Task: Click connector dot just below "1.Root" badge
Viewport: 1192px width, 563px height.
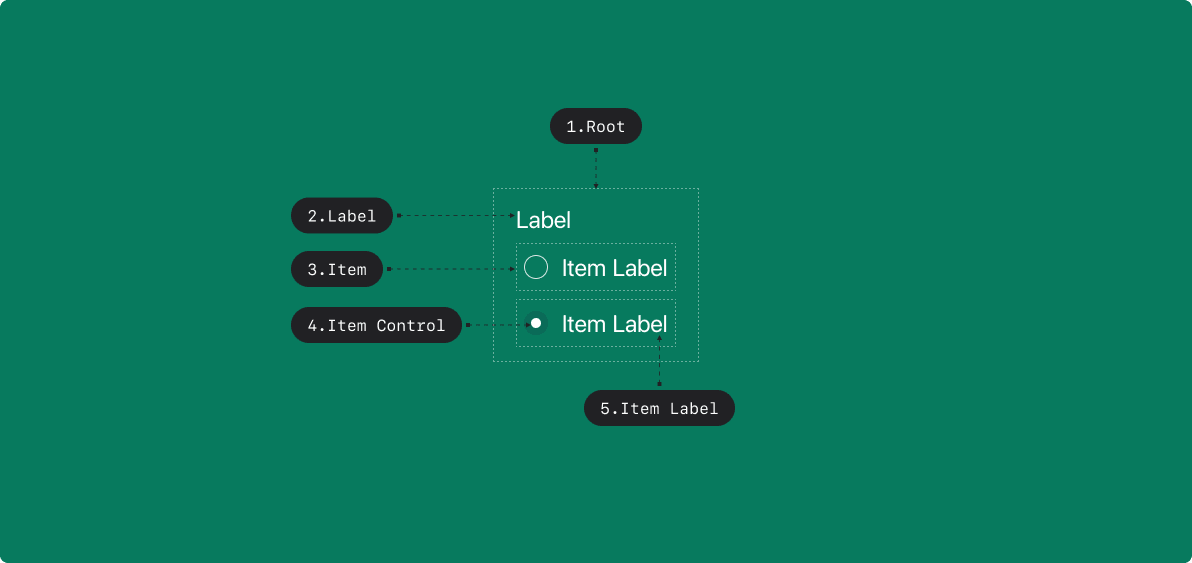Action: tap(596, 150)
